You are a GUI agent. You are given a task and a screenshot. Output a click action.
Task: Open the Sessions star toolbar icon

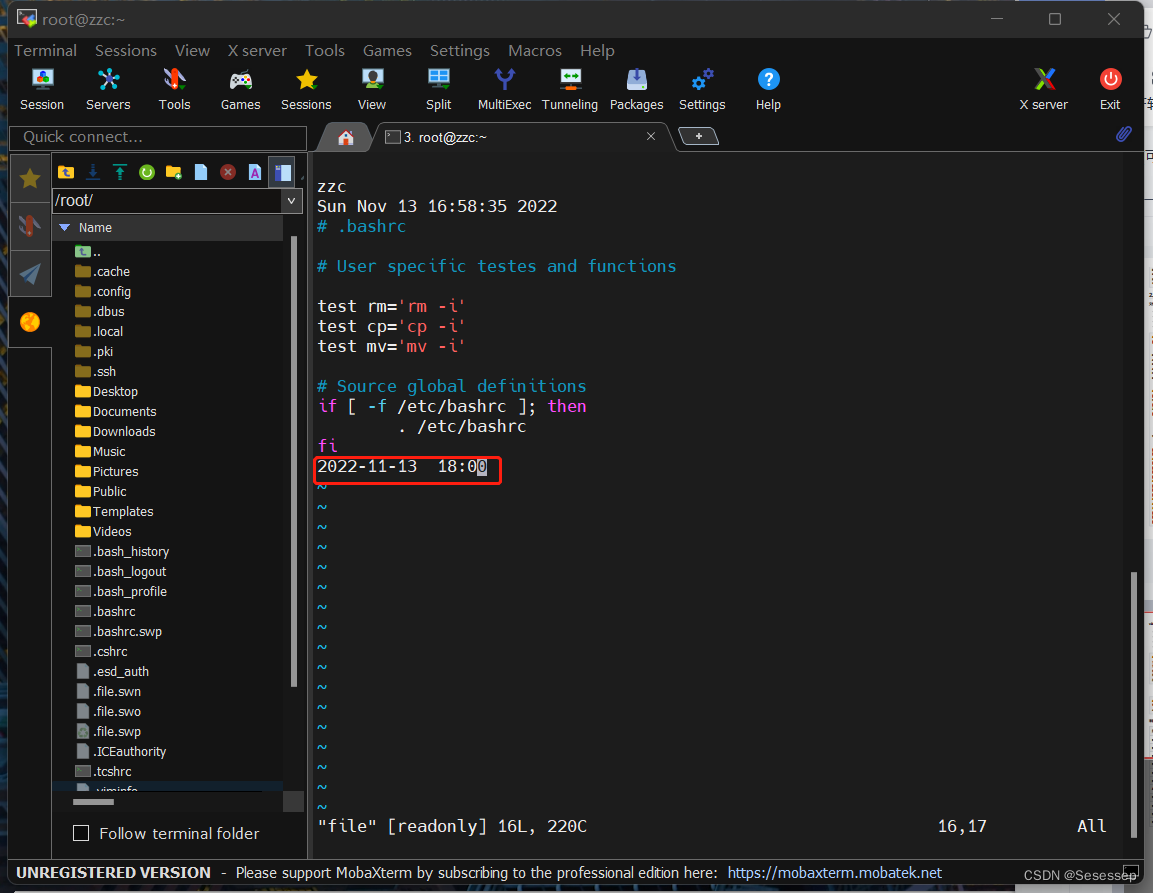306,88
